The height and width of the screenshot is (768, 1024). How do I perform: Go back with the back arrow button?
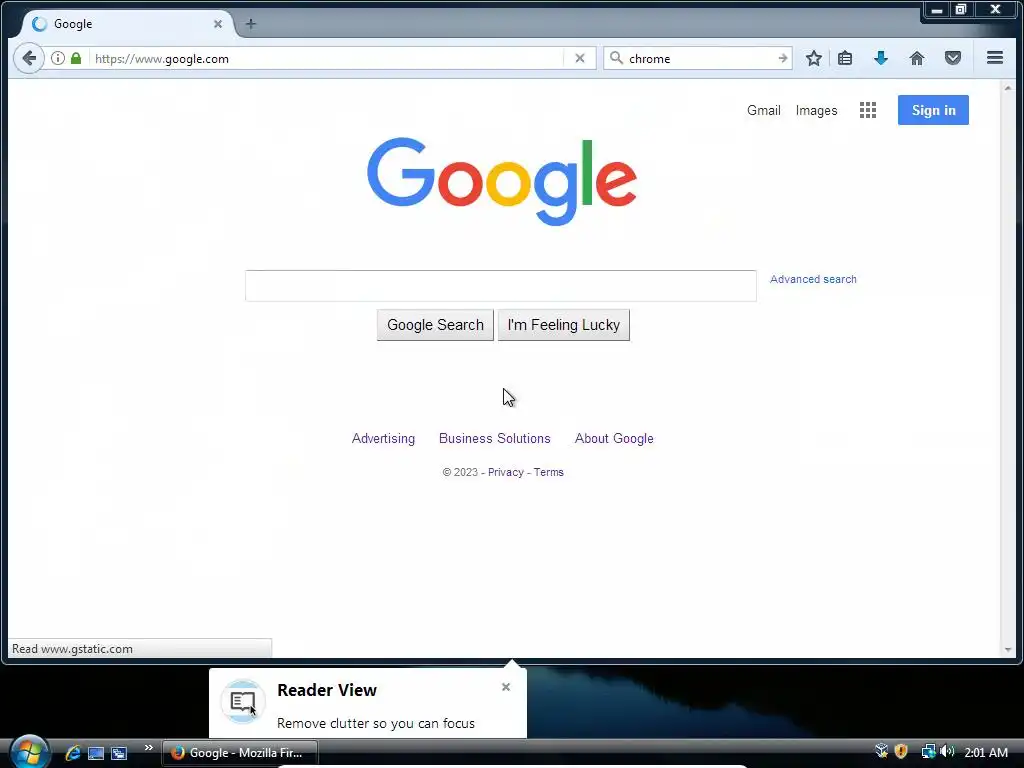29,58
